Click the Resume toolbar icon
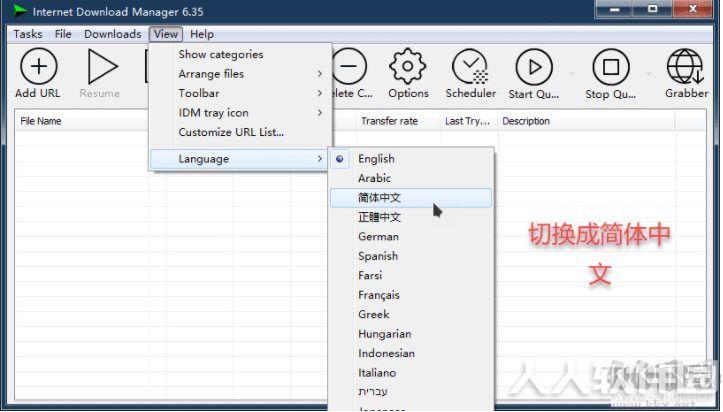Image resolution: width=723 pixels, height=412 pixels. tap(101, 67)
